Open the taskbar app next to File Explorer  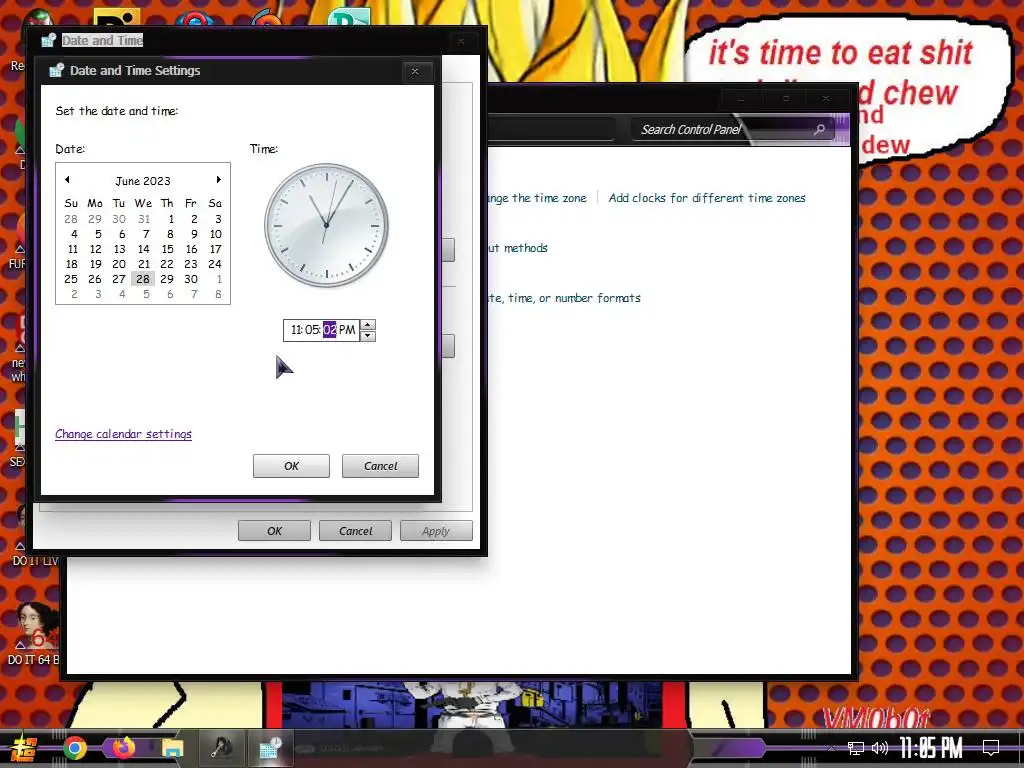[x=221, y=748]
